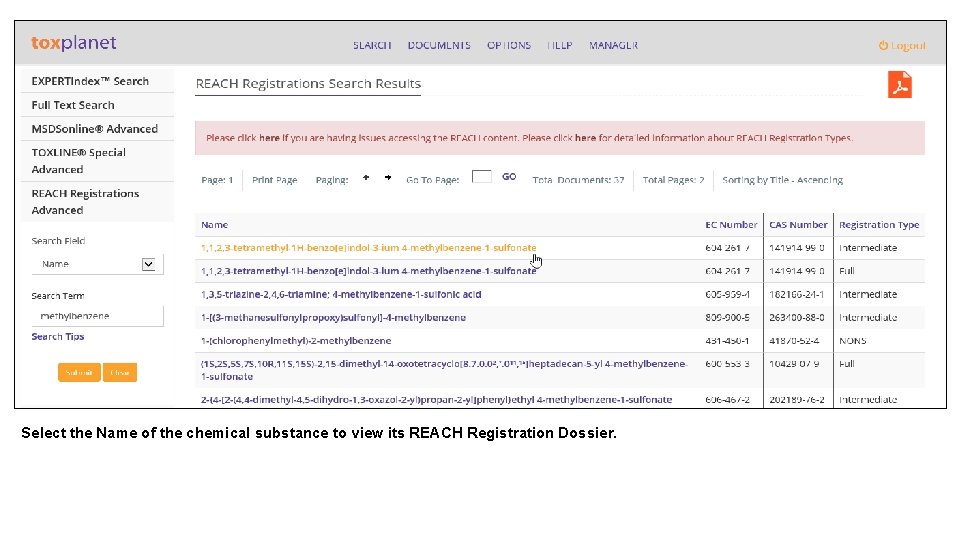
Task: Open the oxotetracyclo heptadecan-5-yl sulfonate result
Action: [x=444, y=370]
